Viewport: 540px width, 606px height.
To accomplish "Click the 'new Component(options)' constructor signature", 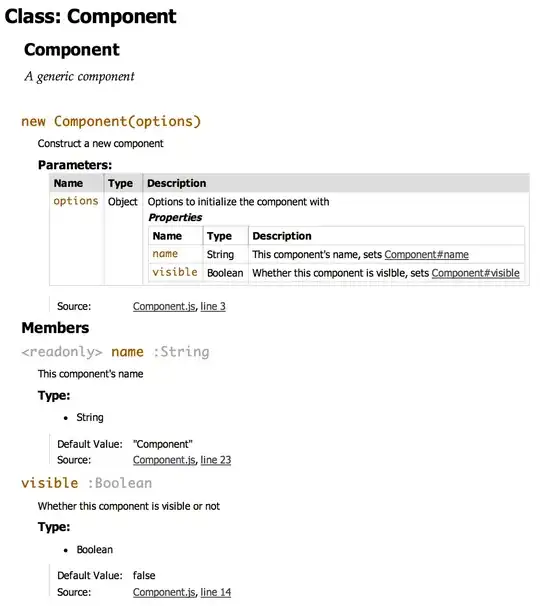I will [x=111, y=121].
